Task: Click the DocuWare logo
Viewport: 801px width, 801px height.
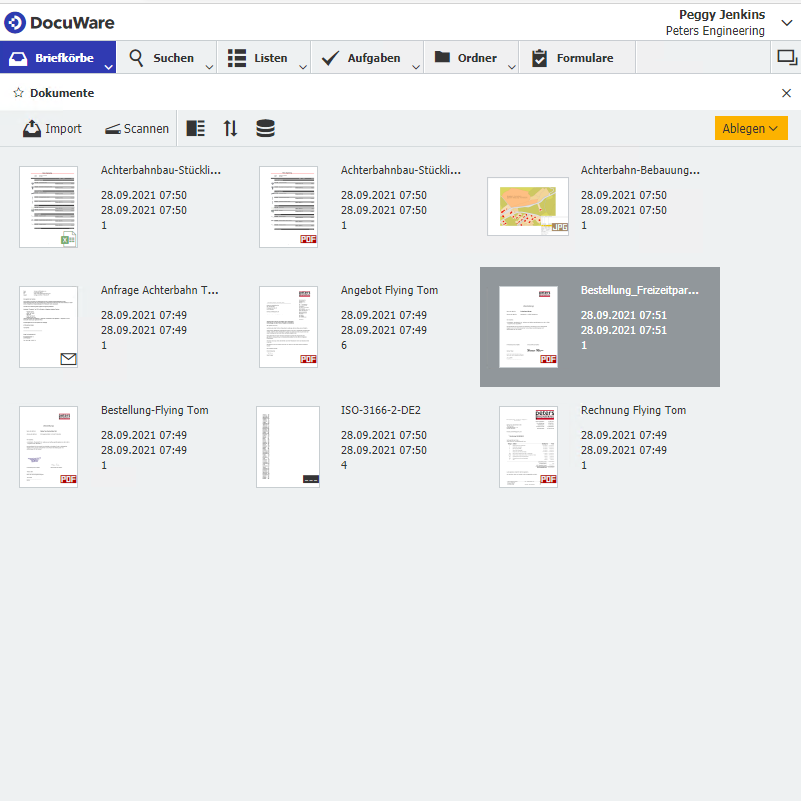Action: pyautogui.click(x=59, y=22)
